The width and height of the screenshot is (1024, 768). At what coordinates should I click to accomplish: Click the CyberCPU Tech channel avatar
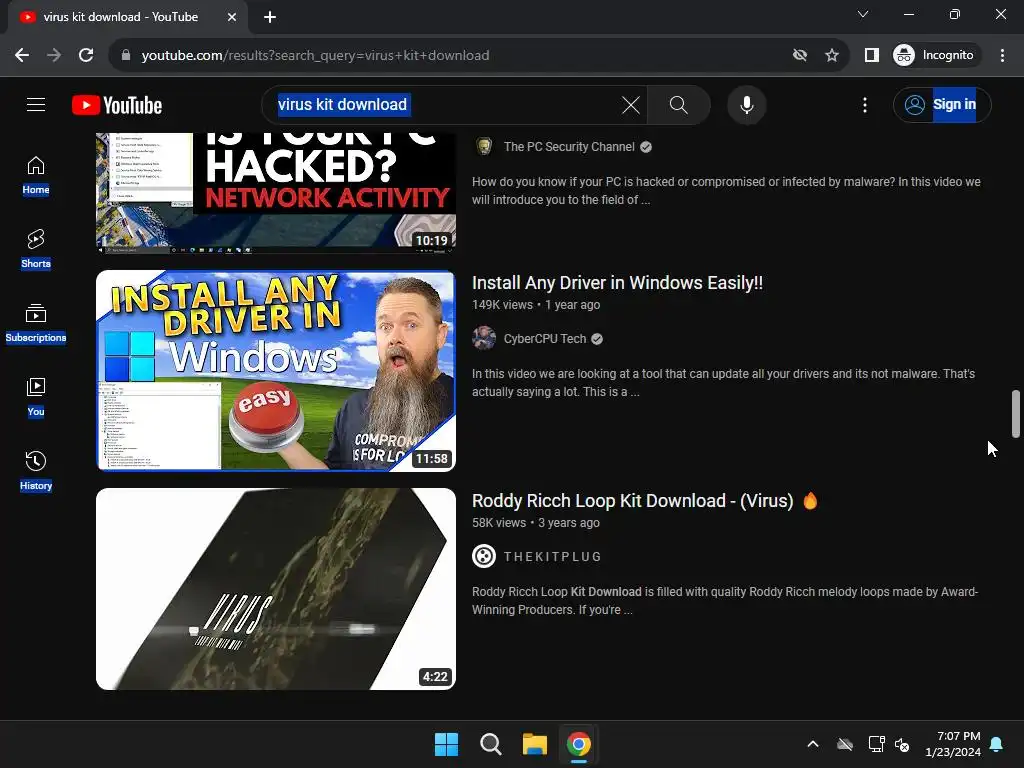point(484,338)
